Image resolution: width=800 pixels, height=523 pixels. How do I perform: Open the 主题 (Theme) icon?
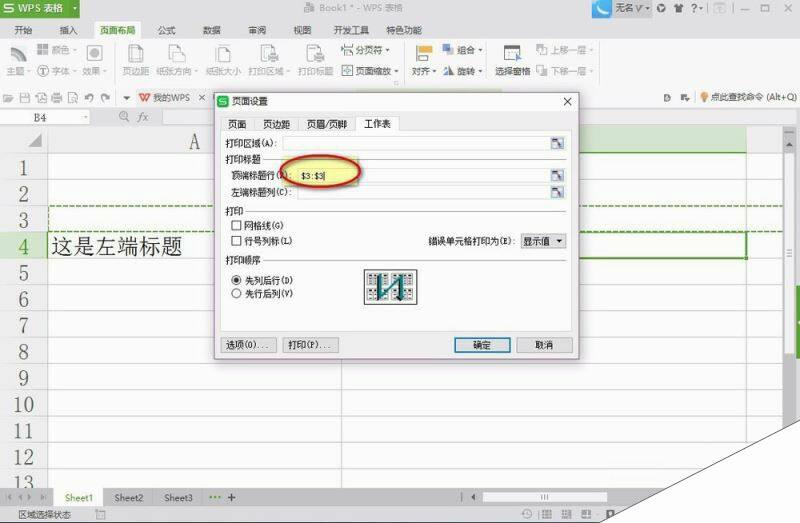pos(18,55)
